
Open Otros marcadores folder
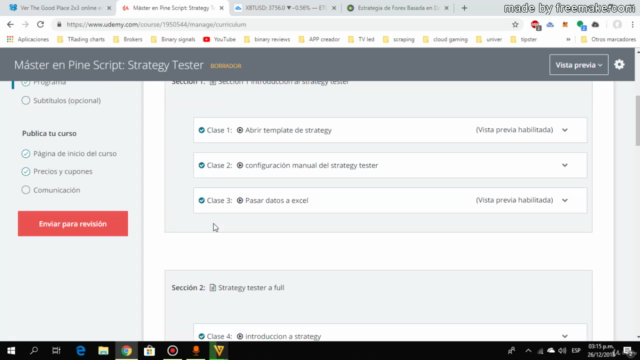click(x=608, y=39)
